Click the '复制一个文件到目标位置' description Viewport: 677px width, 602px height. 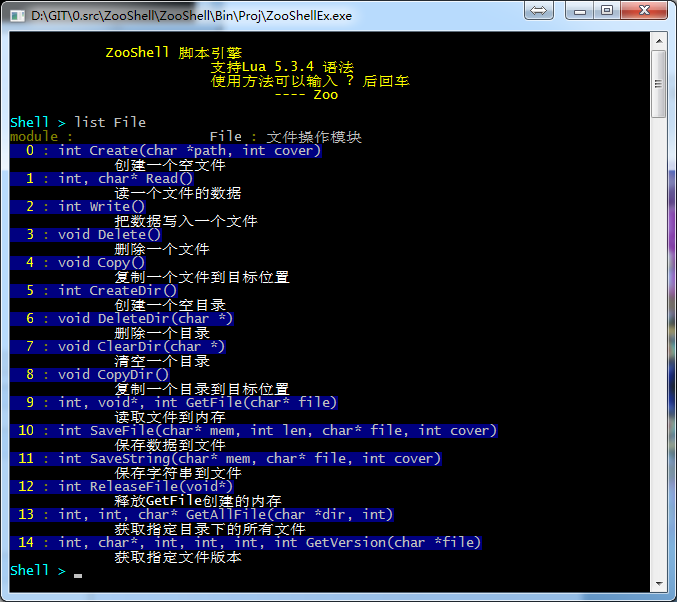(202, 277)
